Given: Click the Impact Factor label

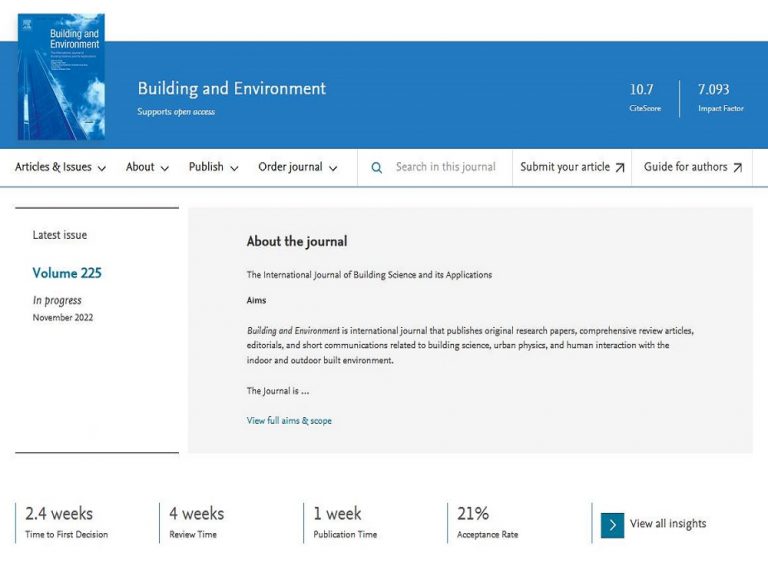Looking at the screenshot, I should [x=721, y=108].
